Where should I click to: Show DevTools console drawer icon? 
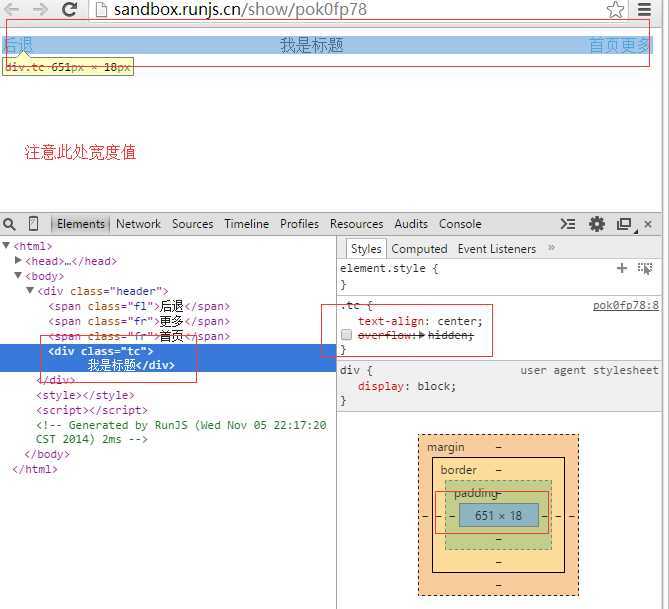(x=567, y=224)
